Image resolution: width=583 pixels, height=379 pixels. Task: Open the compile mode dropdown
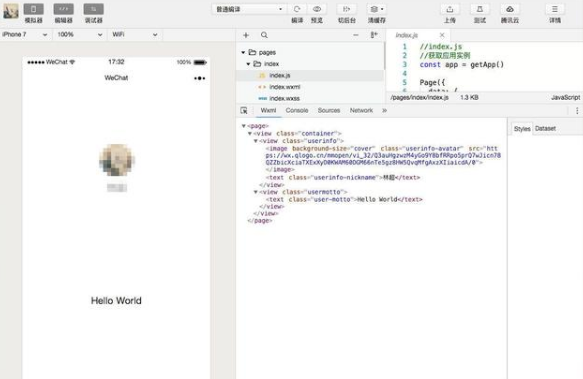click(x=249, y=9)
